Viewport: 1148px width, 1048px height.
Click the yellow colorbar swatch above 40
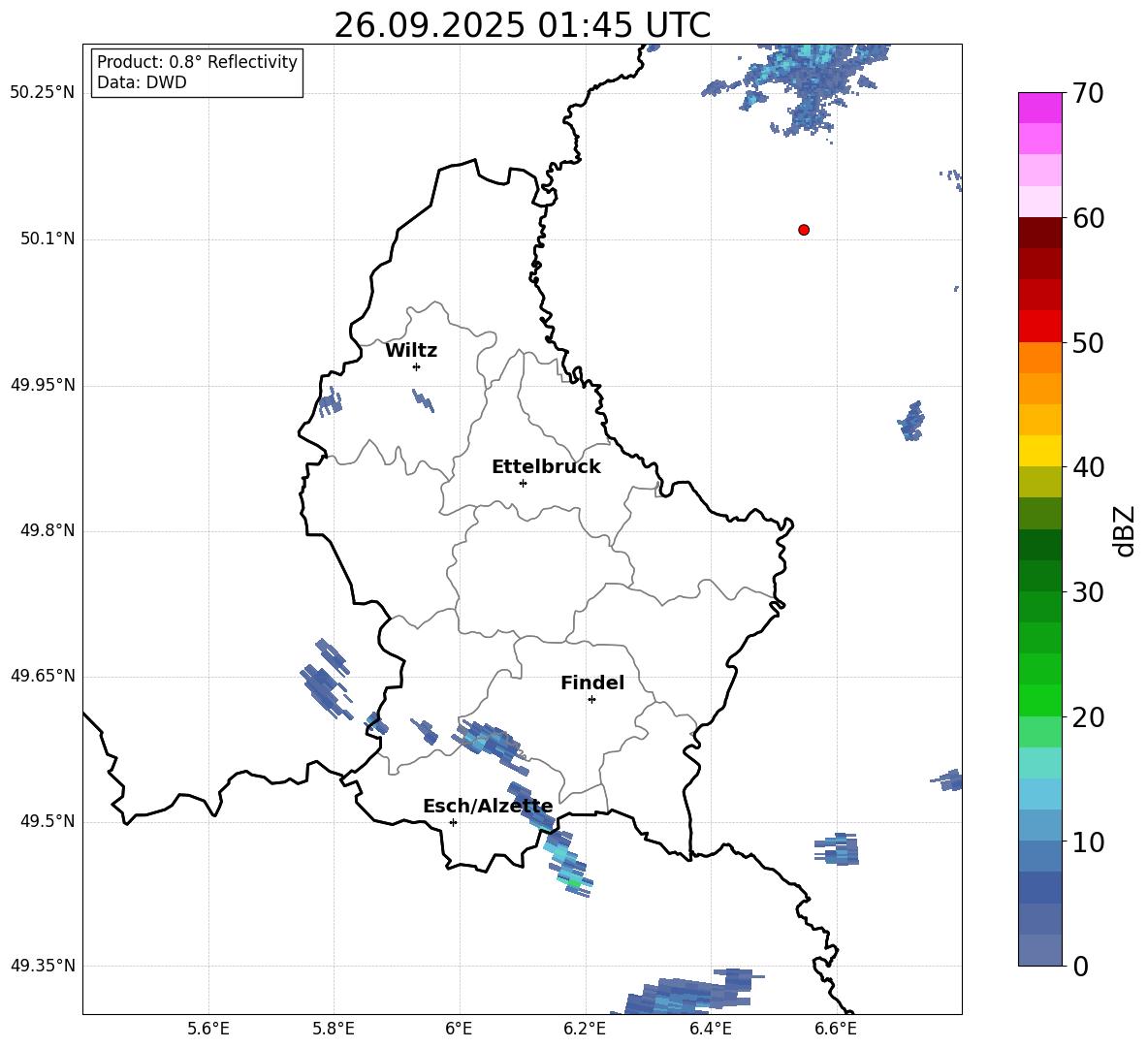[1039, 451]
